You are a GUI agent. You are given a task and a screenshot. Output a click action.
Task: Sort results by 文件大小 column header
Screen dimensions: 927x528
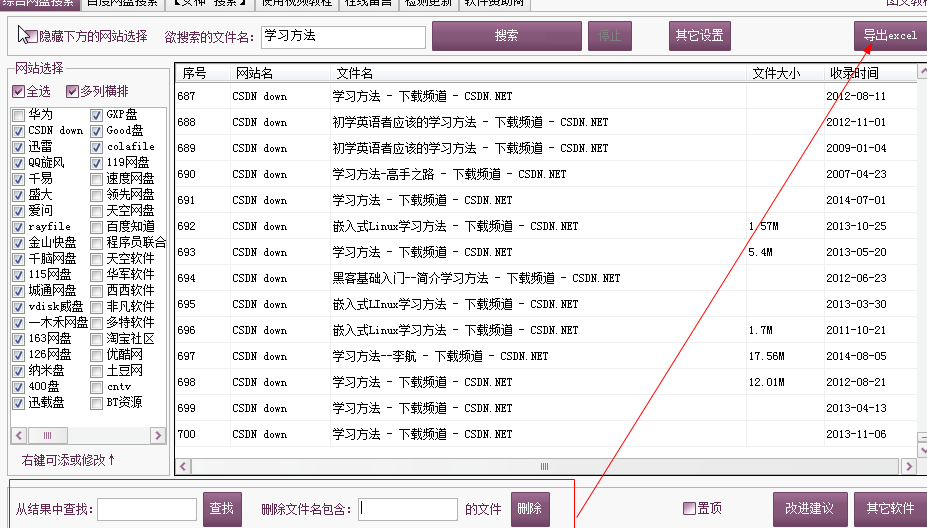coord(775,73)
